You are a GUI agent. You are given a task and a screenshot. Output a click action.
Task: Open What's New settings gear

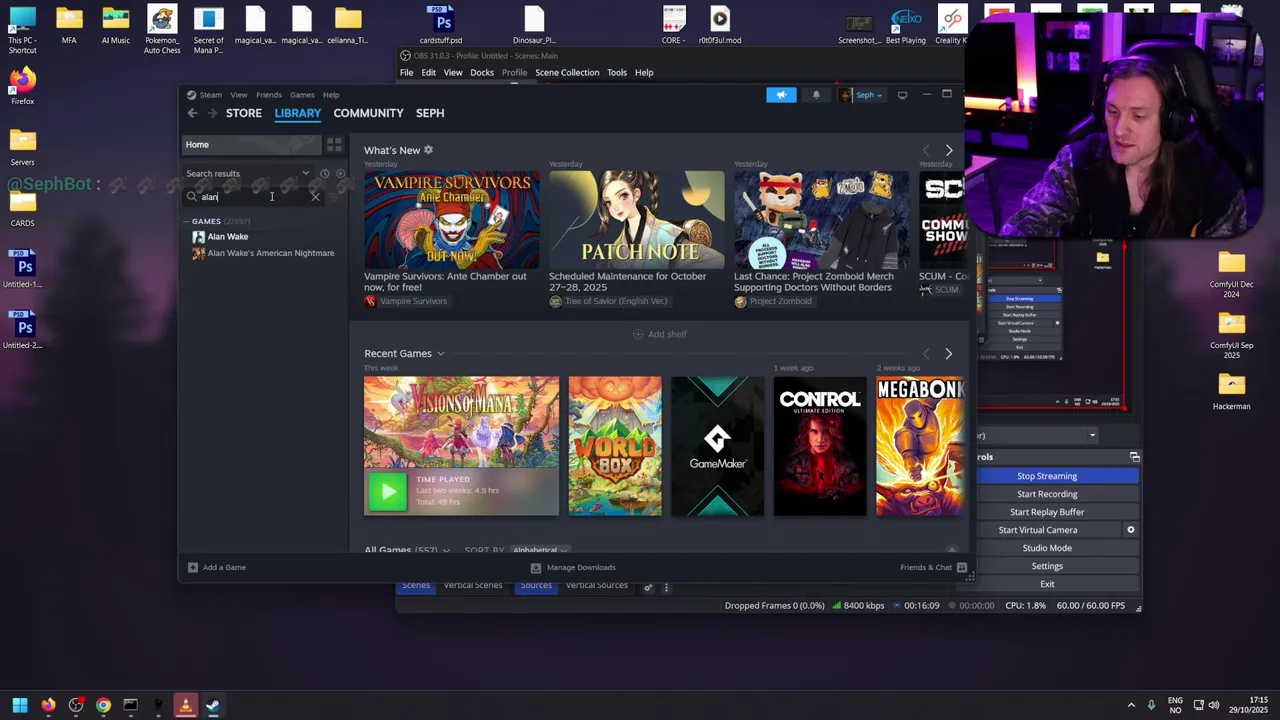tap(428, 150)
